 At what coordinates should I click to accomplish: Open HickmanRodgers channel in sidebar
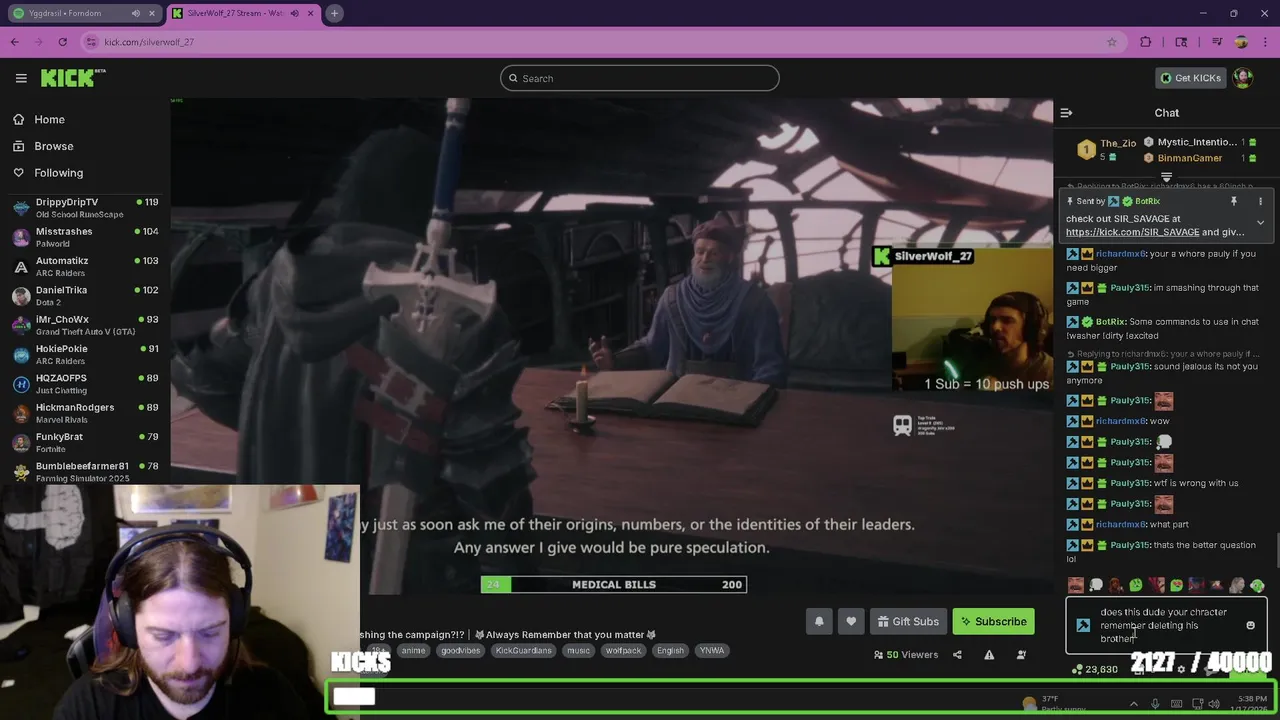[85, 413]
